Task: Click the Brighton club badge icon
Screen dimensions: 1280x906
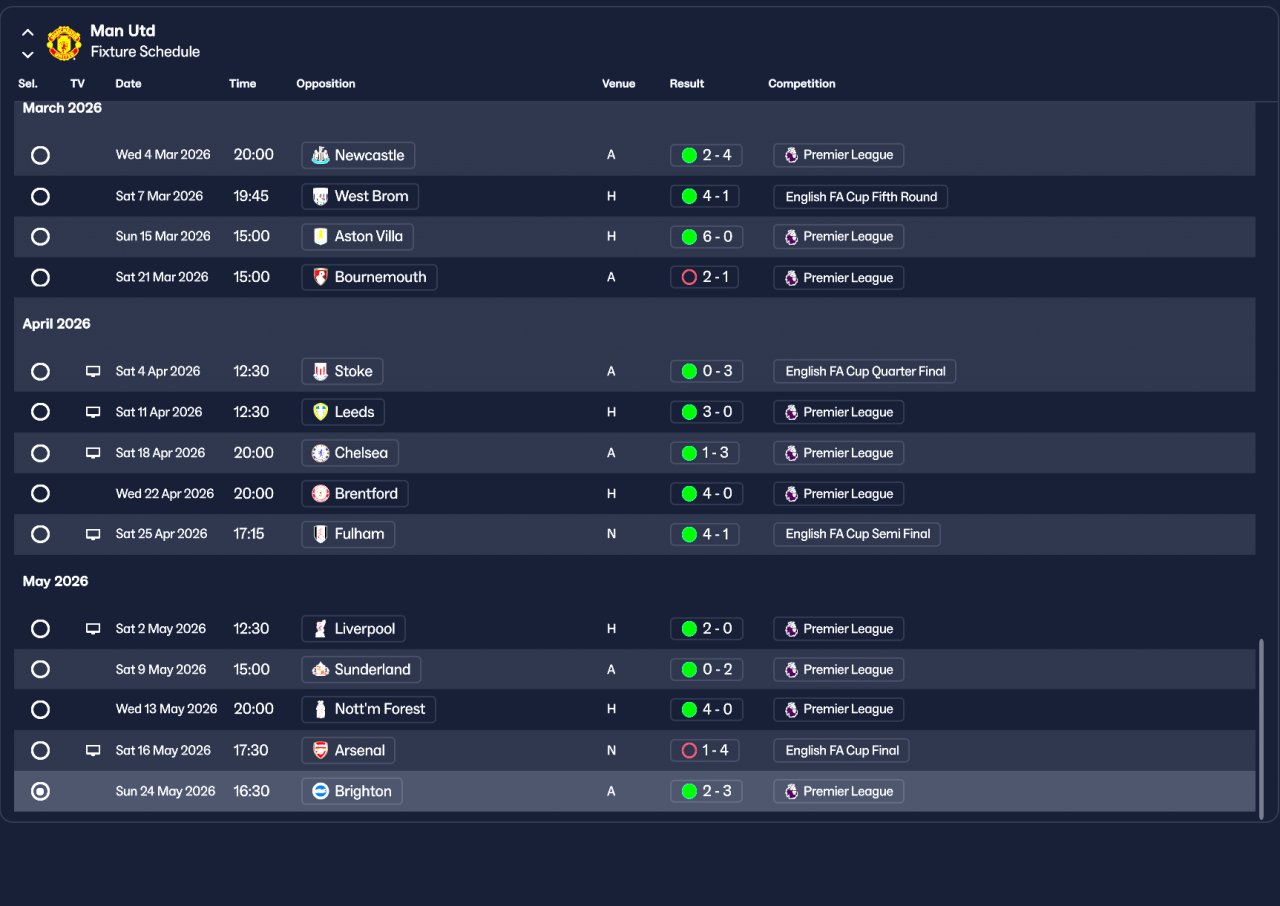Action: [x=320, y=791]
